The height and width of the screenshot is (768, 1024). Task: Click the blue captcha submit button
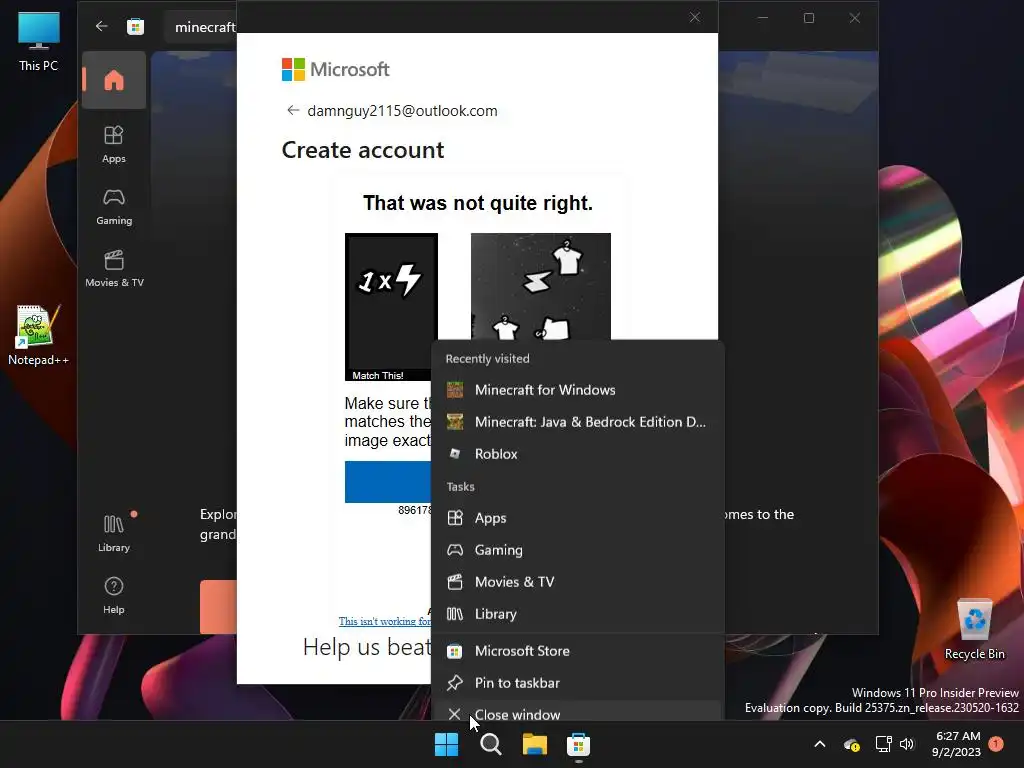pyautogui.click(x=388, y=482)
